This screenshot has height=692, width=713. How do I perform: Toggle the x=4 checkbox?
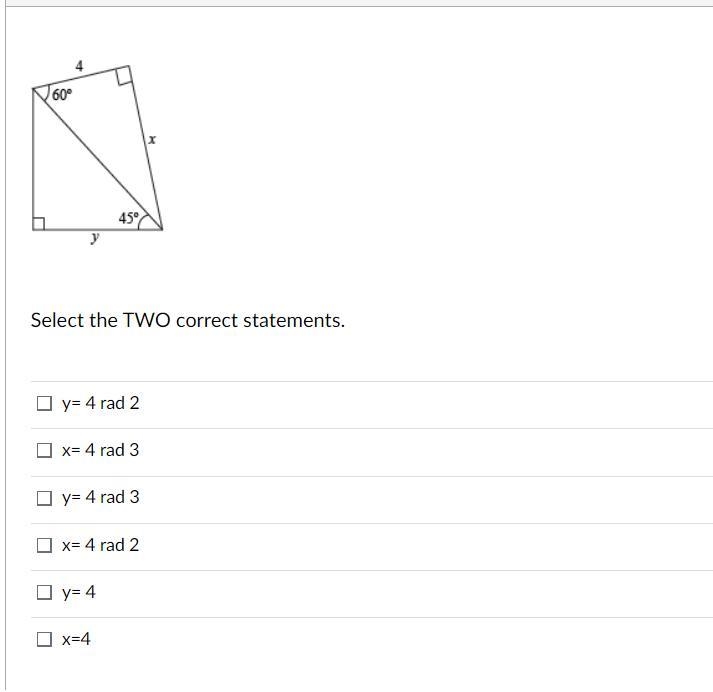point(44,639)
